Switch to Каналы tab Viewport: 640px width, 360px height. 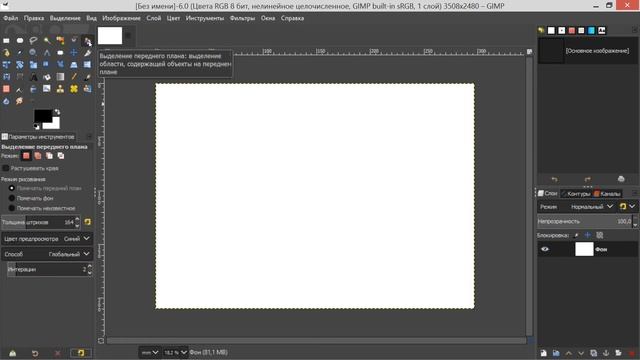coord(607,193)
